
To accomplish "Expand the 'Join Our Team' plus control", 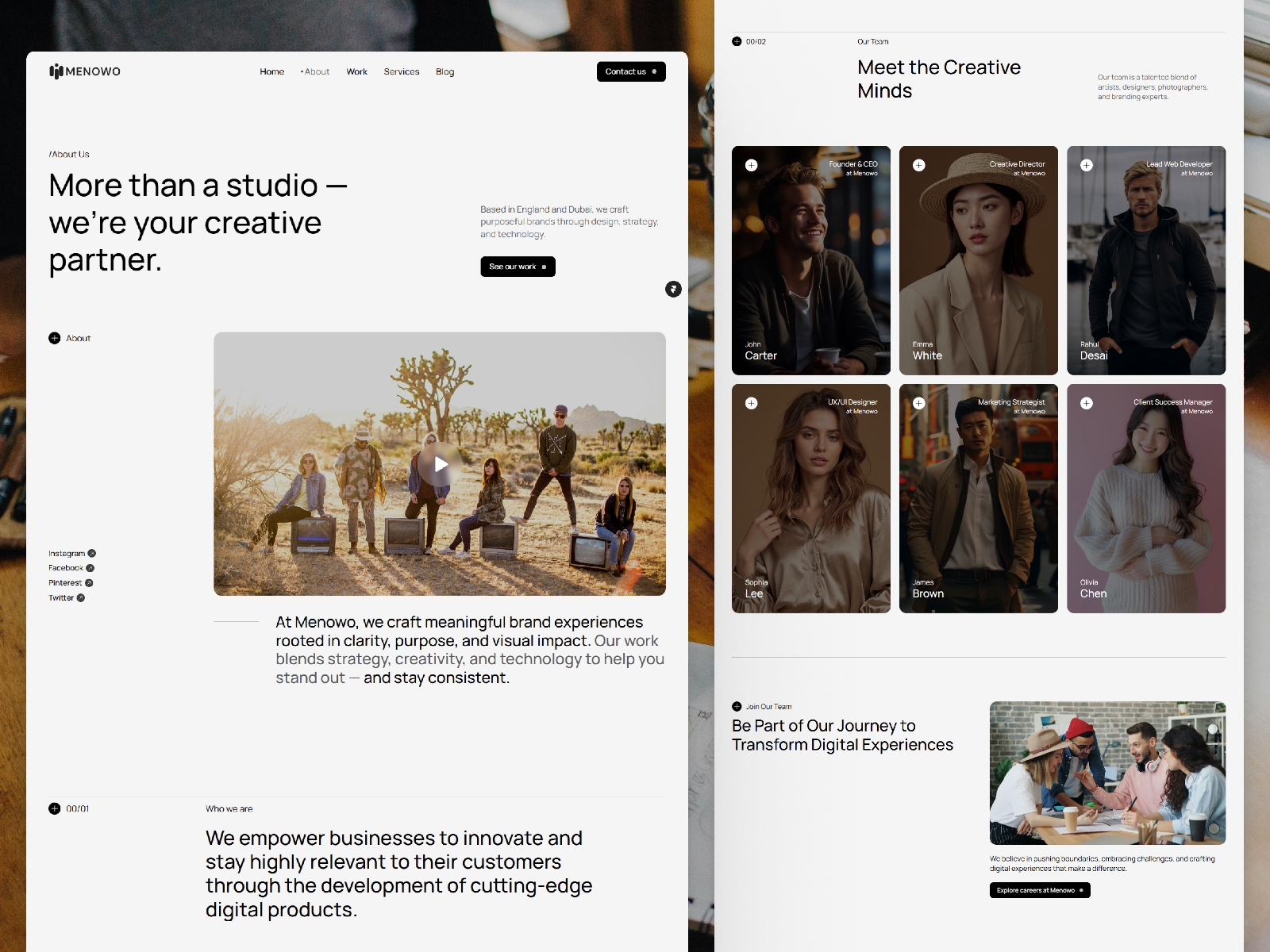I will (738, 706).
